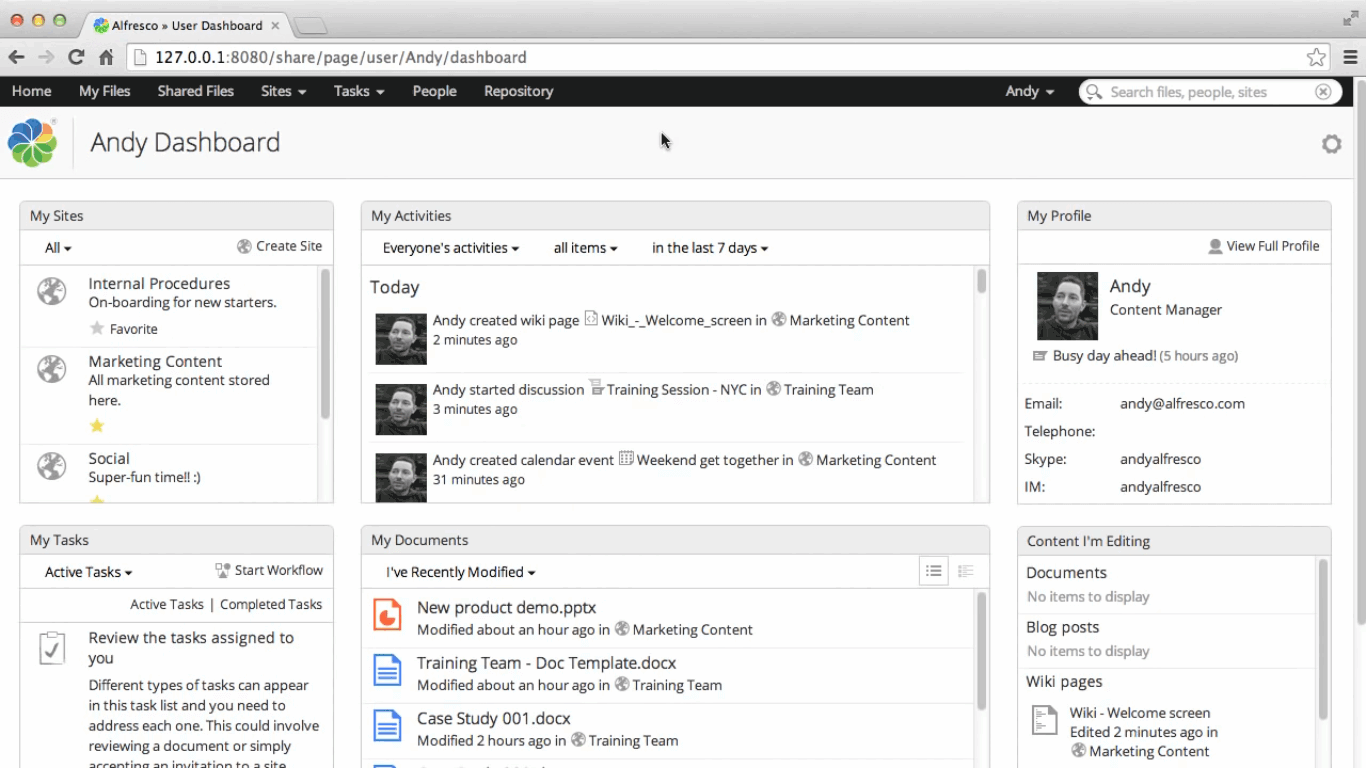Expand the Sites menu
Image resolution: width=1366 pixels, height=768 pixels.
(283, 91)
